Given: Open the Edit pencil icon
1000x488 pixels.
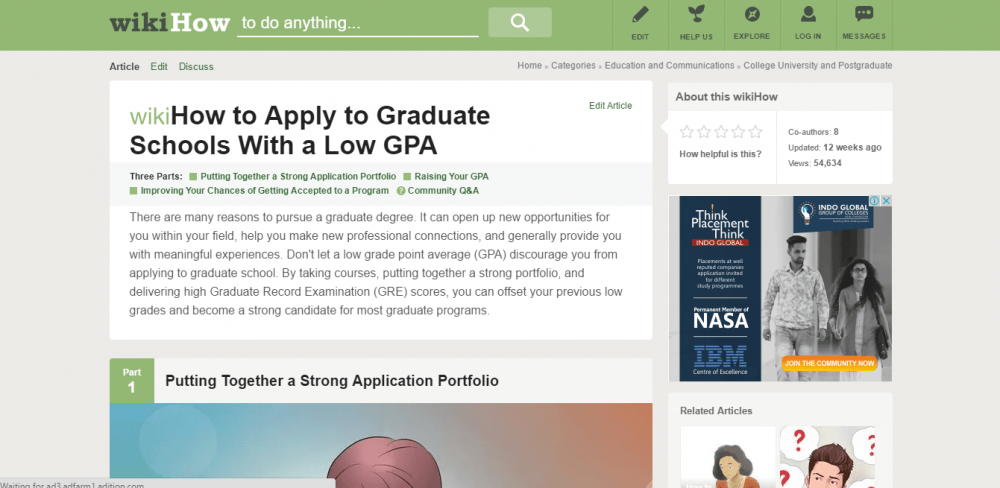Looking at the screenshot, I should tap(640, 15).
